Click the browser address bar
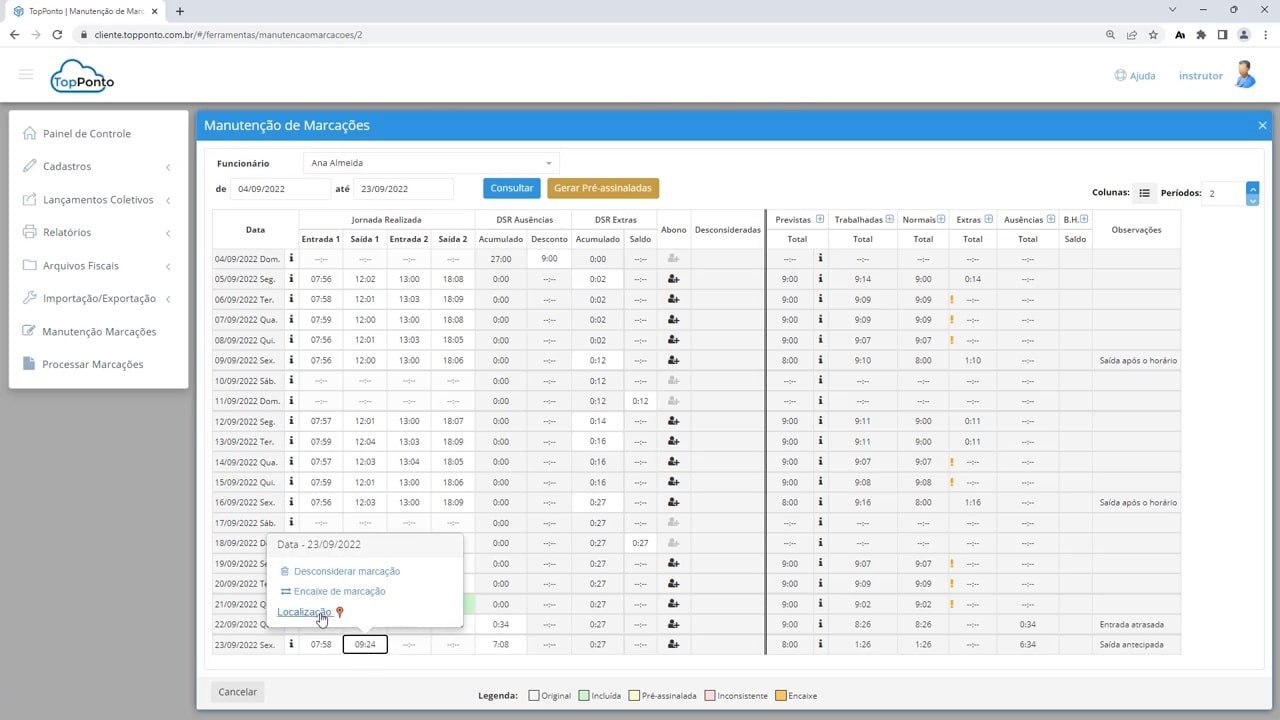 click(x=590, y=34)
